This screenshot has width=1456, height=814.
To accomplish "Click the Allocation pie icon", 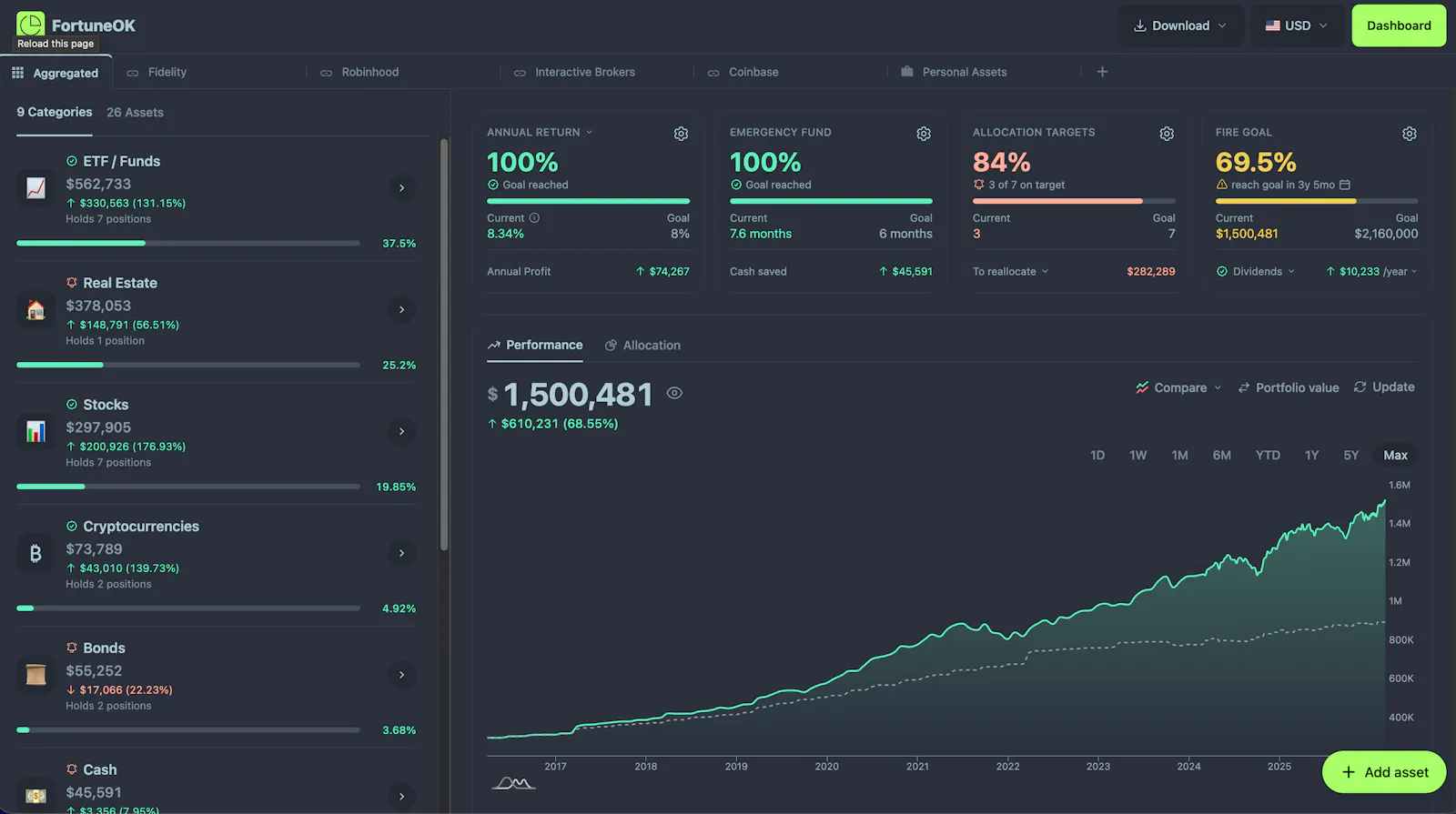I will pos(612,346).
